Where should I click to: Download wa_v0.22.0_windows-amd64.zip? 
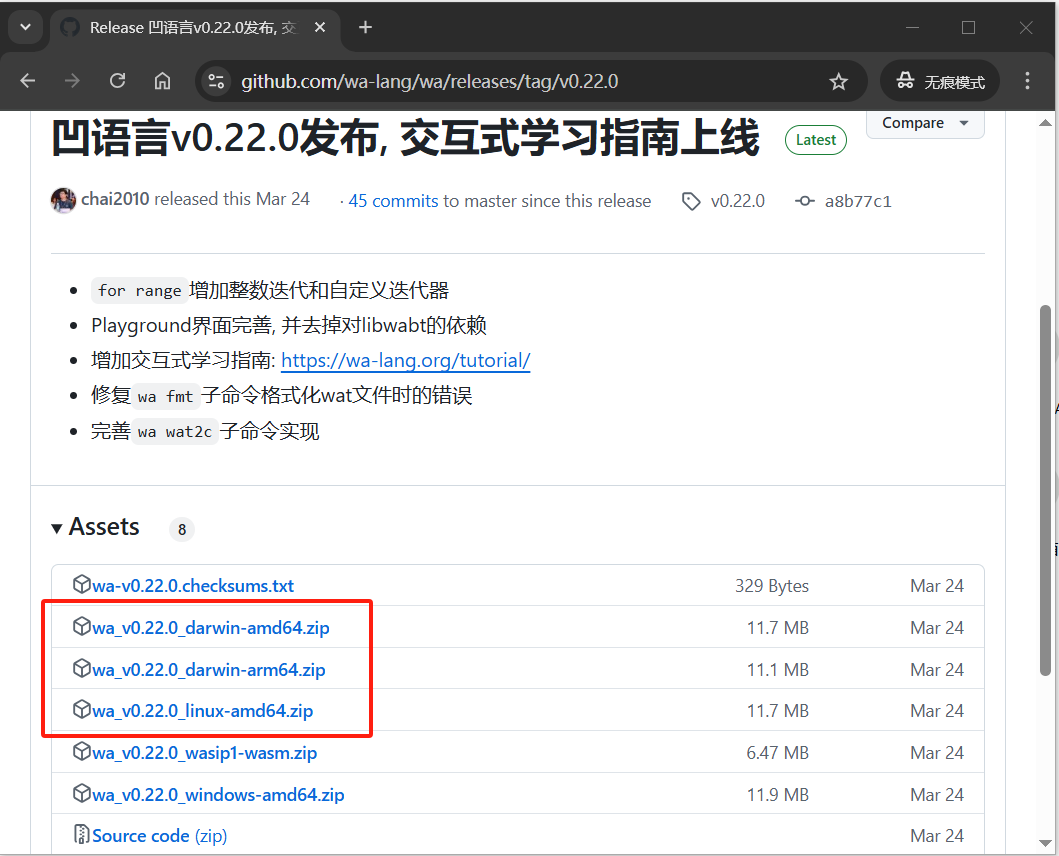pyautogui.click(x=218, y=795)
